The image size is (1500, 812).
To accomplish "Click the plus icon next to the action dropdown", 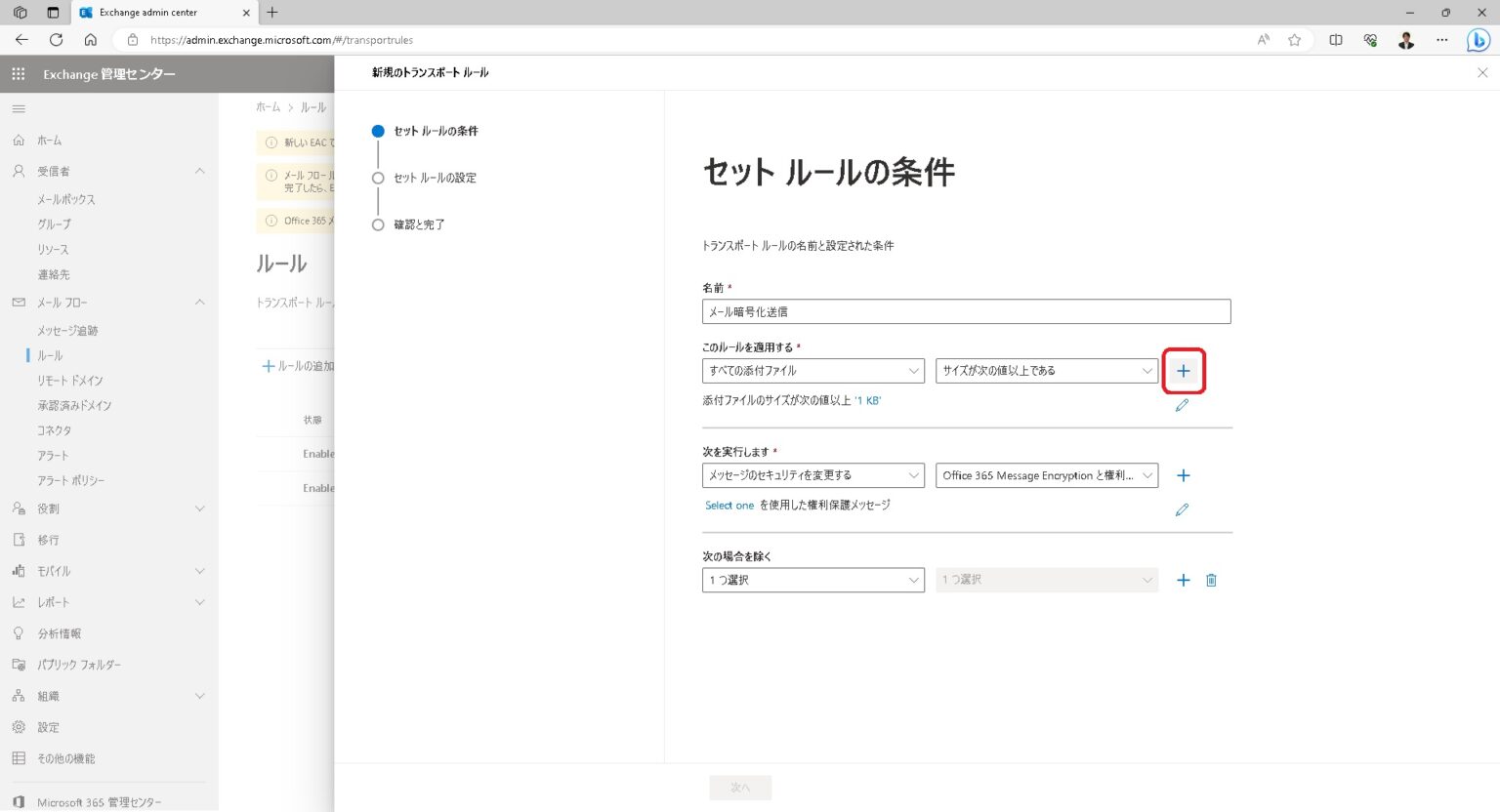I will click(x=1183, y=475).
